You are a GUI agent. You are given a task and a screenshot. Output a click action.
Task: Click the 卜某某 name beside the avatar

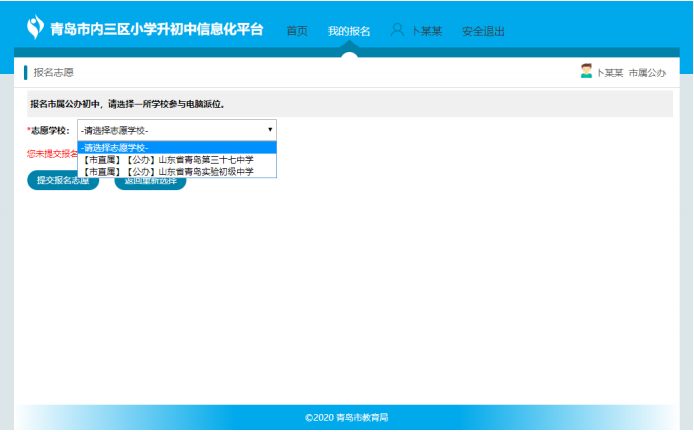tap(609, 73)
